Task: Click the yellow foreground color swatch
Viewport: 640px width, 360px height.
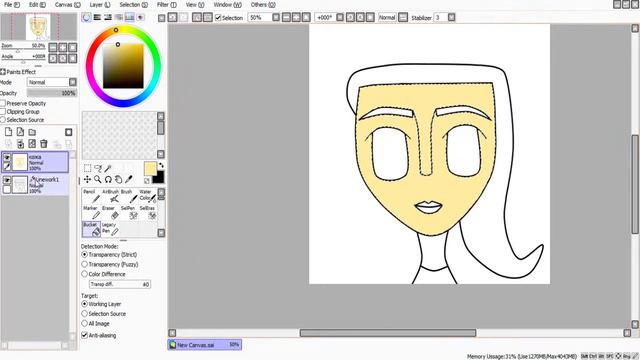Action: [150, 168]
